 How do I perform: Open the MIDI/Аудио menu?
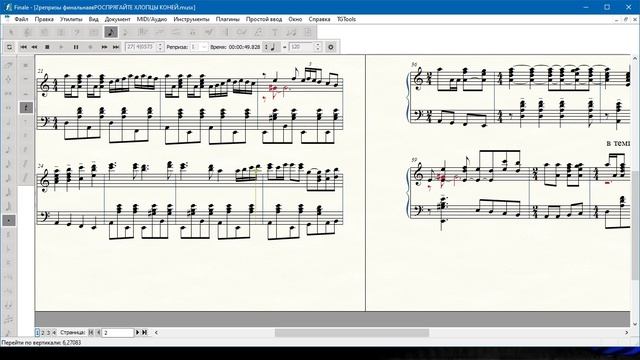click(152, 19)
